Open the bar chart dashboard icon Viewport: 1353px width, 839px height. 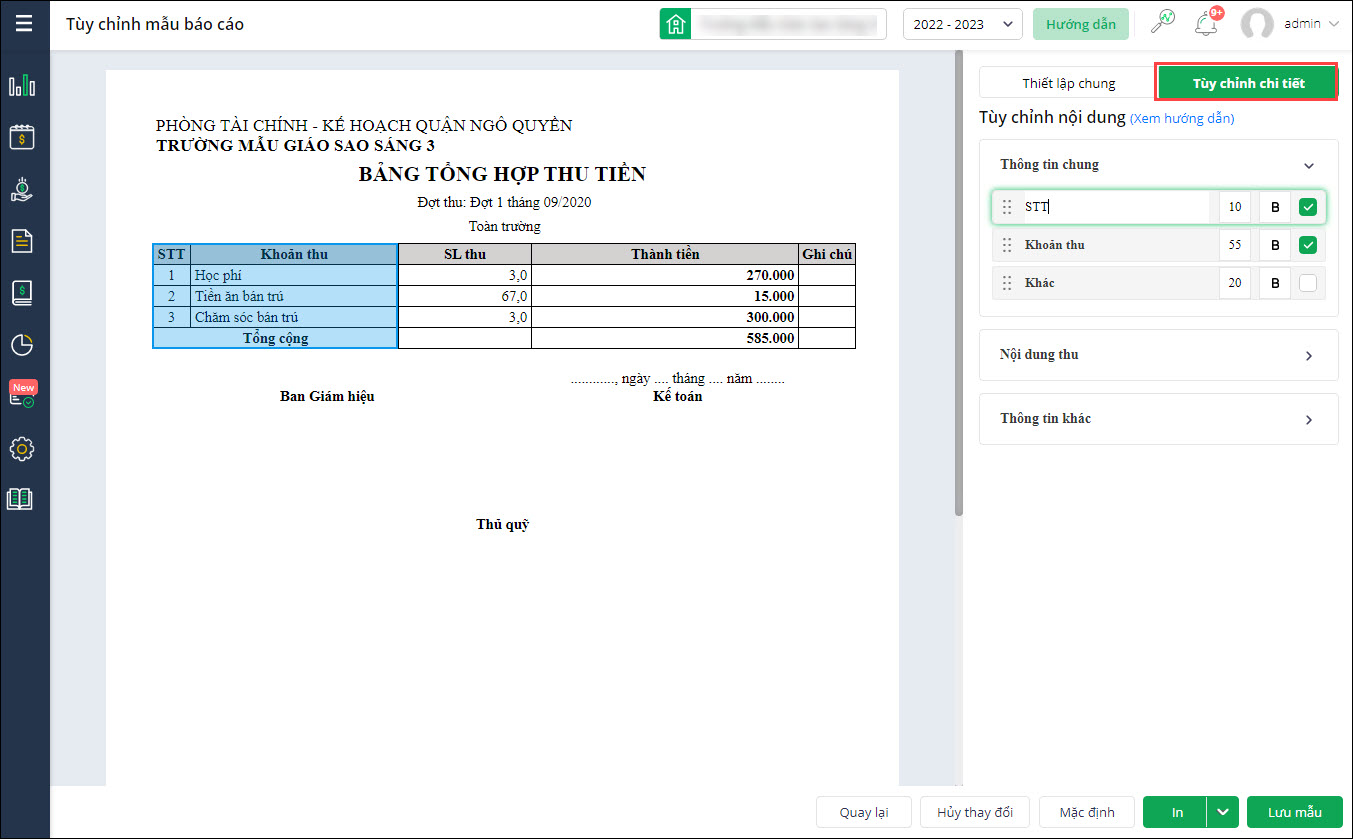[x=22, y=86]
